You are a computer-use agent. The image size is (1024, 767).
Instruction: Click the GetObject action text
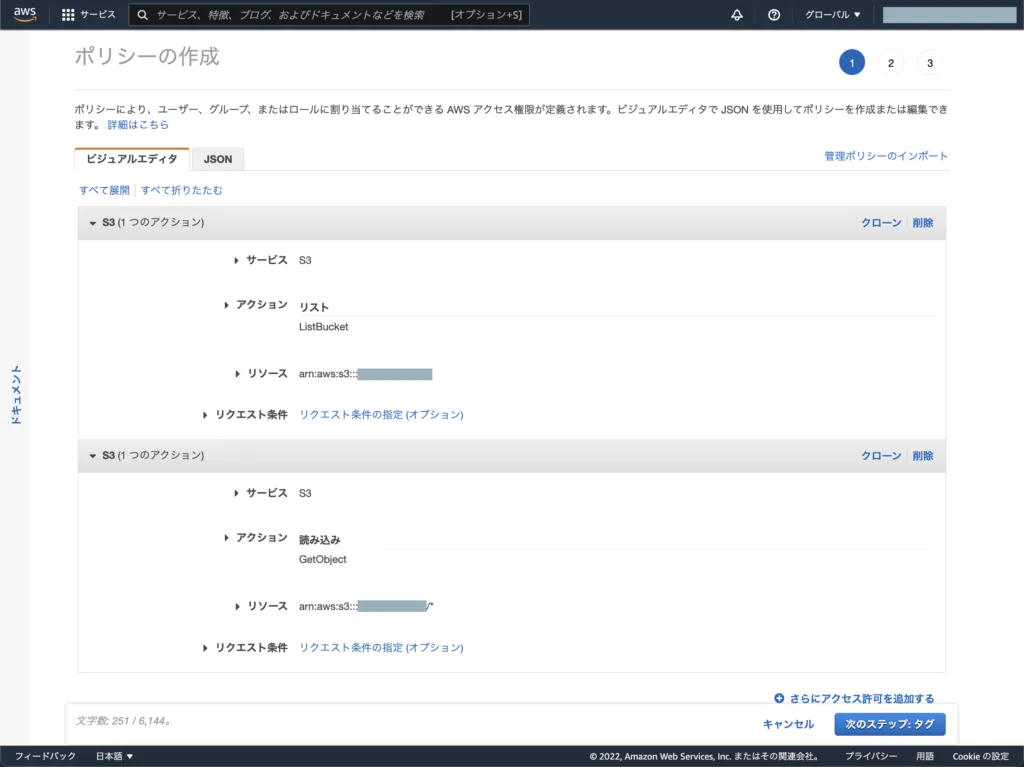point(323,559)
